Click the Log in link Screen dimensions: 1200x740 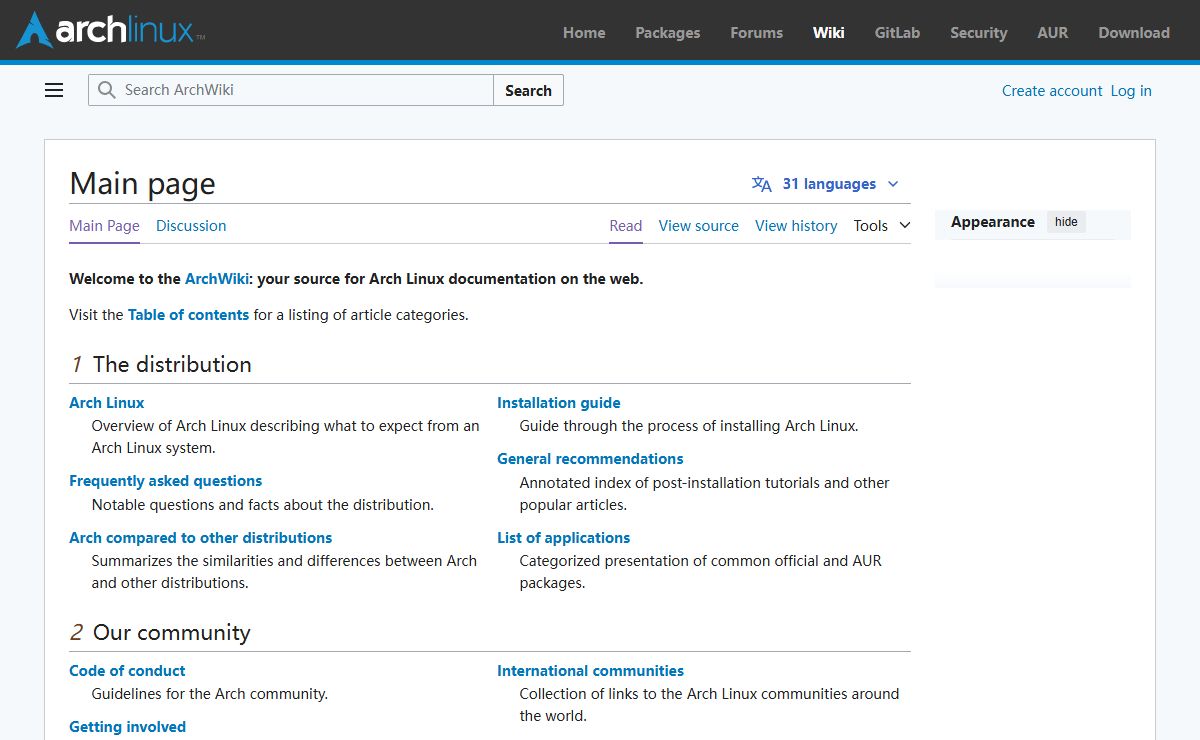click(x=1131, y=90)
